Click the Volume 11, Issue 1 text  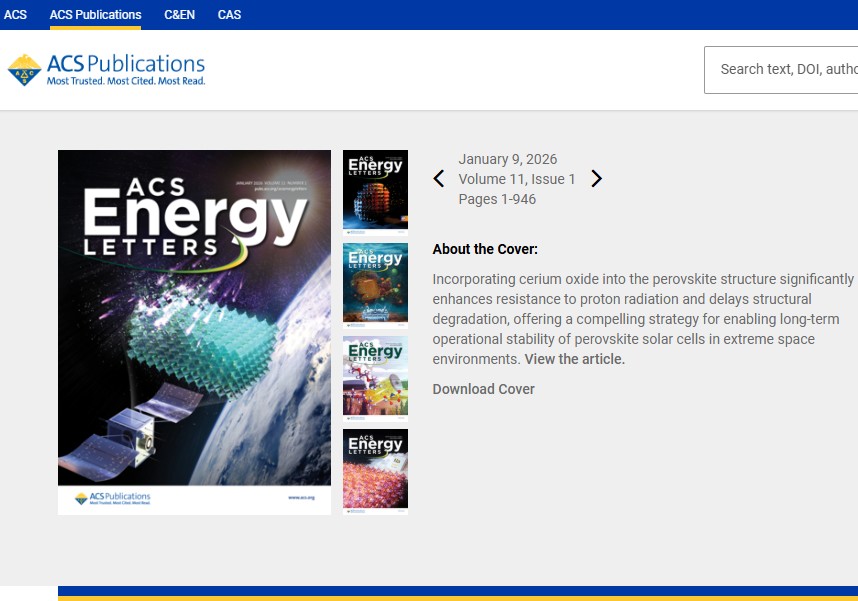[517, 179]
